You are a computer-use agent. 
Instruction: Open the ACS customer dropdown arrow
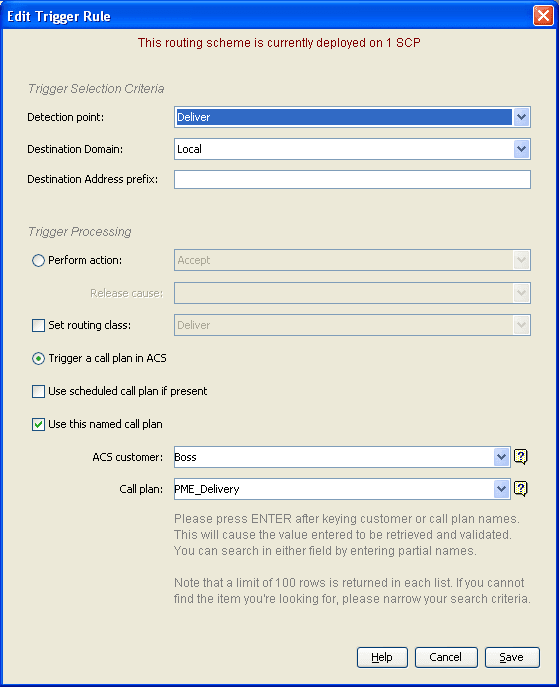[501, 457]
